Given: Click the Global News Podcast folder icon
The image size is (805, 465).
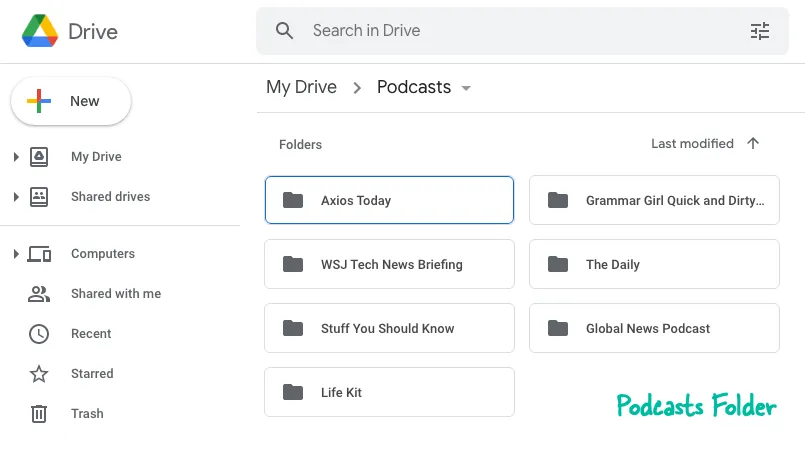Looking at the screenshot, I should click(558, 328).
